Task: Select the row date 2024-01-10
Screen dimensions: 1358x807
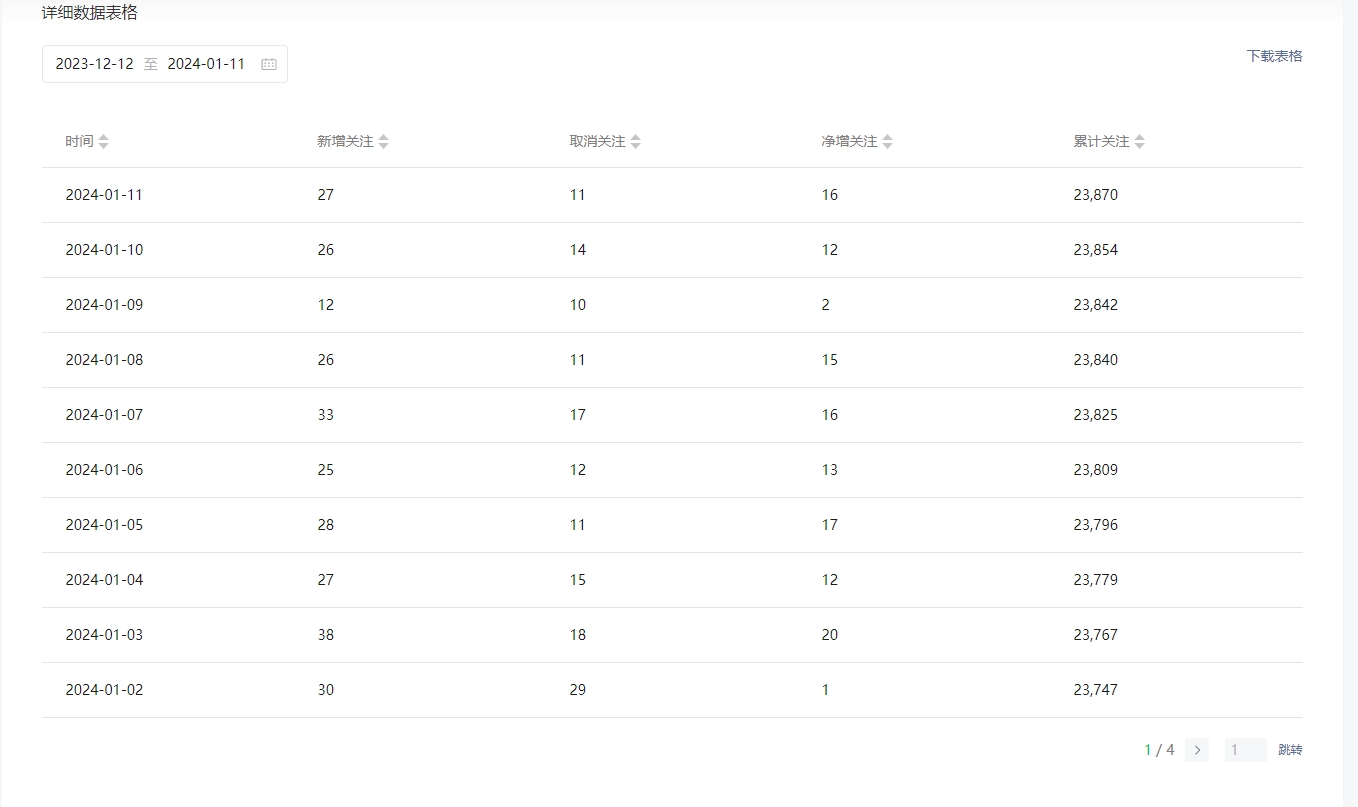Action: [104, 250]
